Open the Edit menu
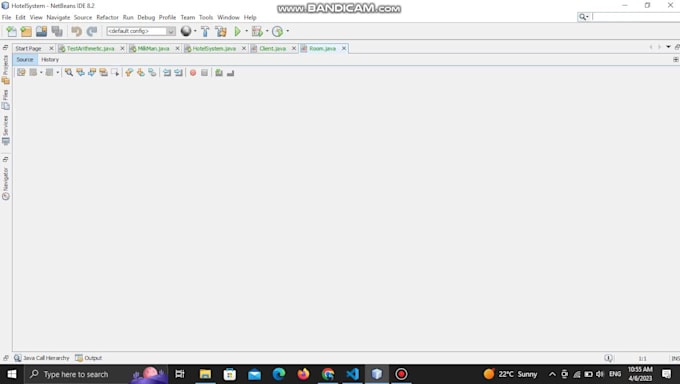The width and height of the screenshot is (680, 384). [x=20, y=17]
